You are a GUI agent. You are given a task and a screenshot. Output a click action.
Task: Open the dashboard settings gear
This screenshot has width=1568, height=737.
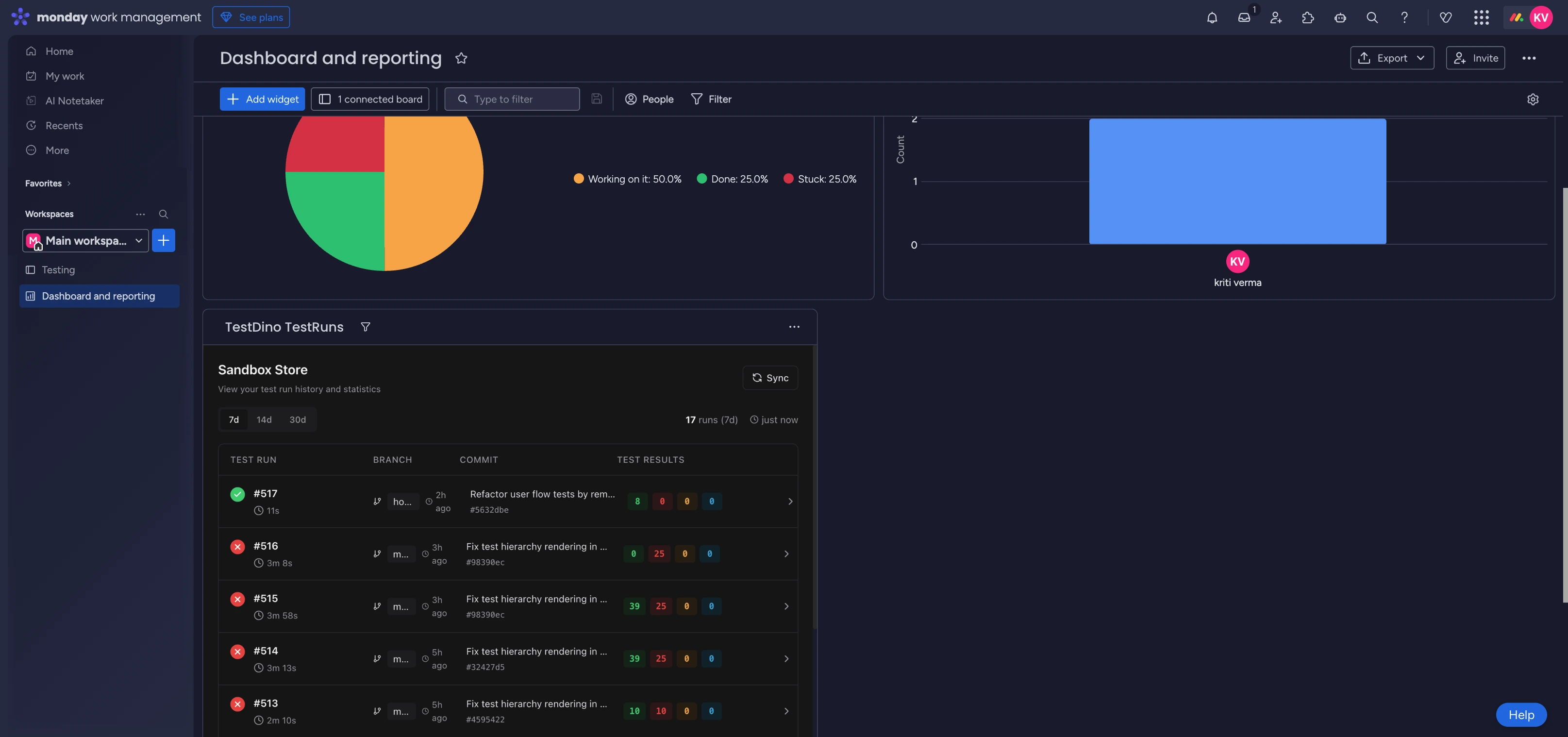point(1532,99)
